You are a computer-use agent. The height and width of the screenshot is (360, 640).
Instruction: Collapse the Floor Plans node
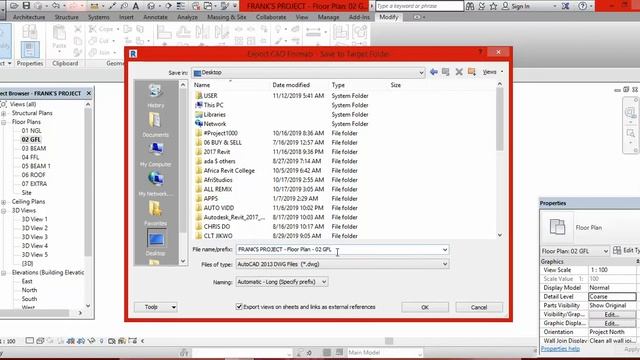coord(4,122)
